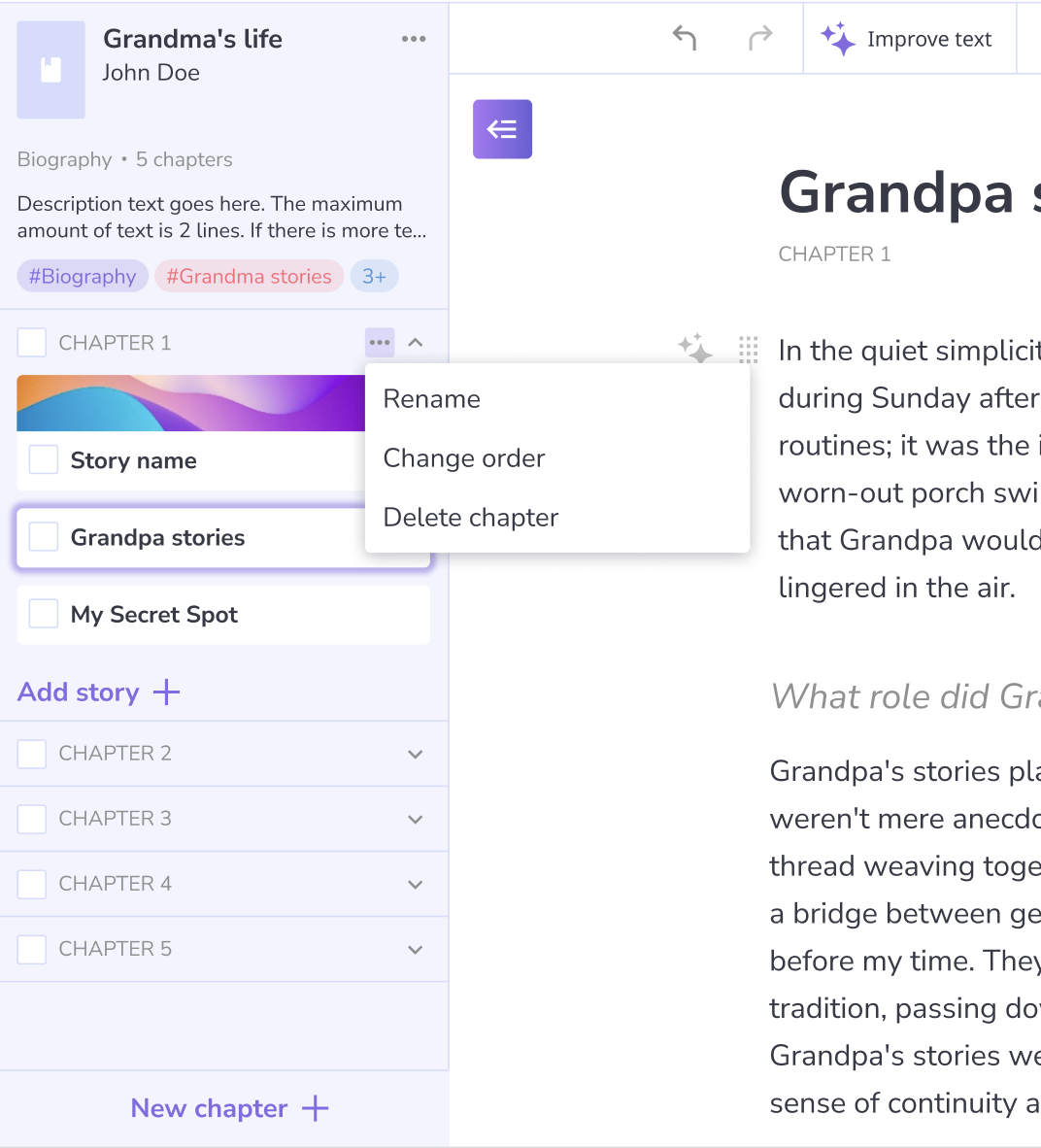Click the #Biography tag chip
The width and height of the screenshot is (1041, 1148).
pos(83,277)
